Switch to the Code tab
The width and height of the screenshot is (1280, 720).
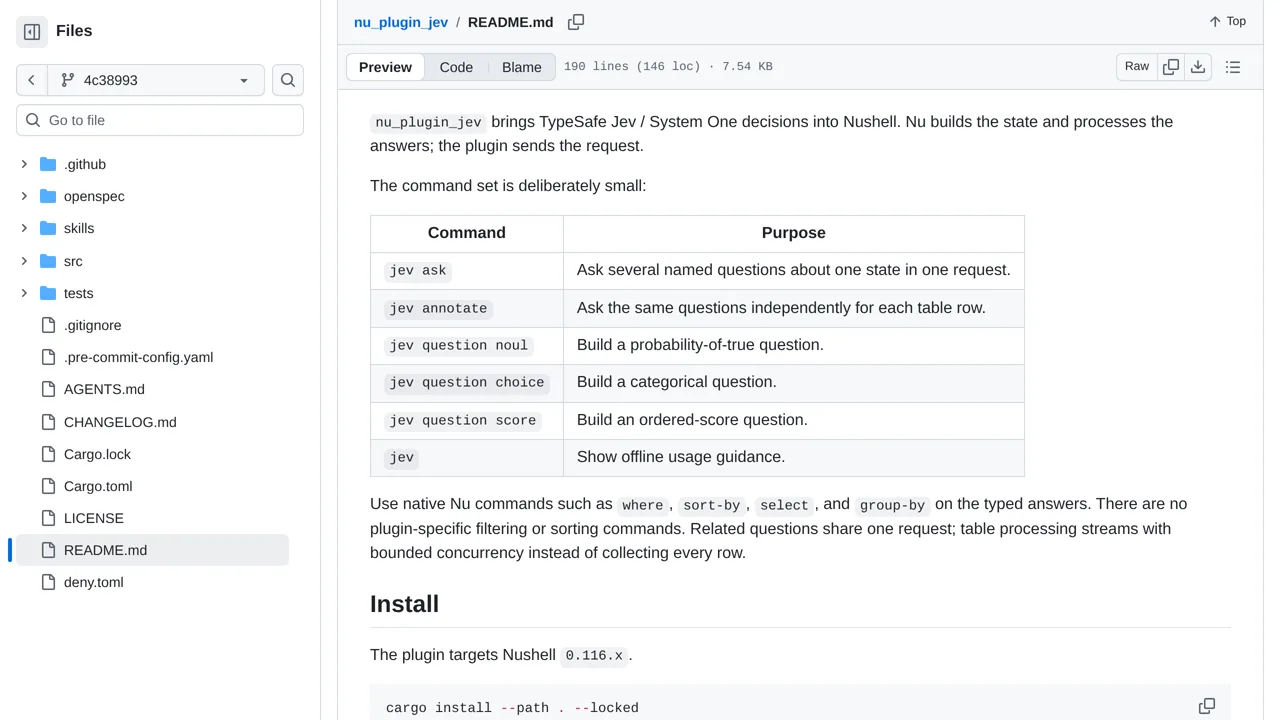point(456,67)
